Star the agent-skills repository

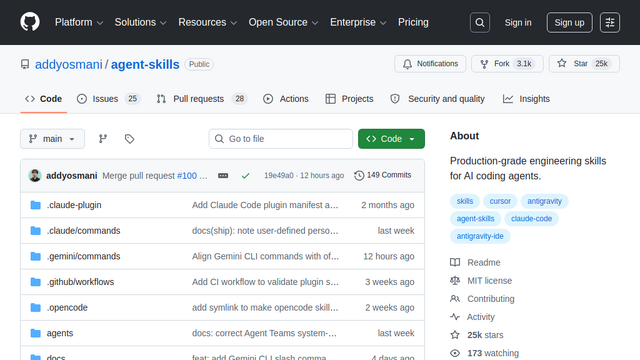[584, 64]
